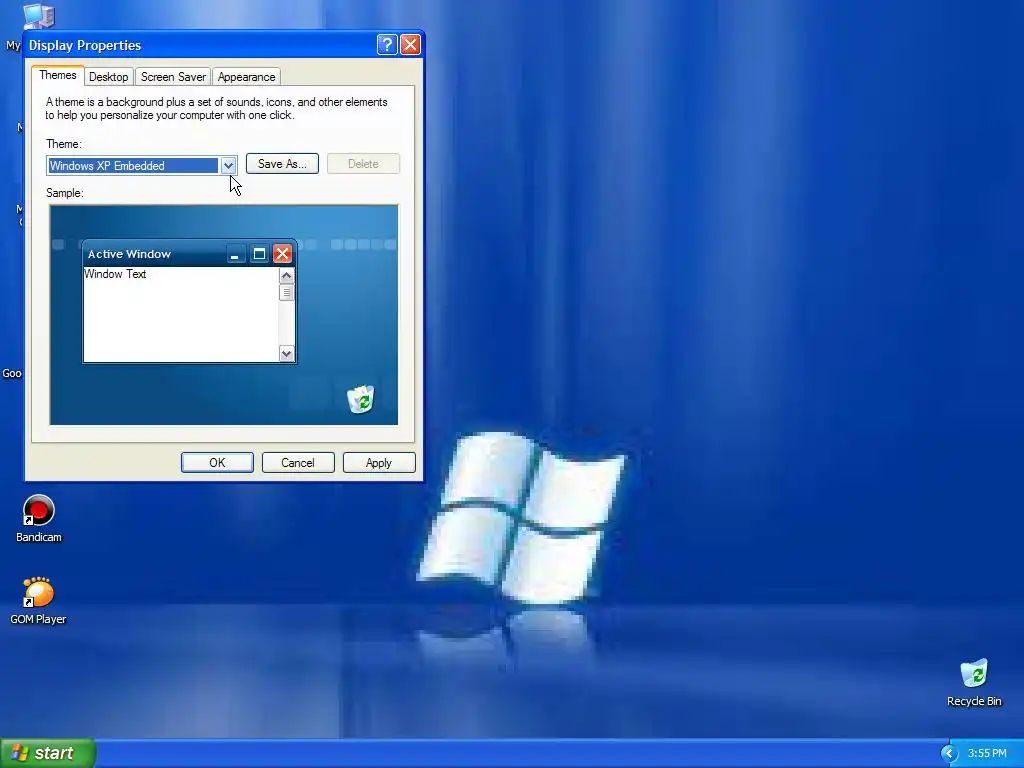Click the Display Properties title bar text
This screenshot has height=768, width=1024.
[x=85, y=45]
